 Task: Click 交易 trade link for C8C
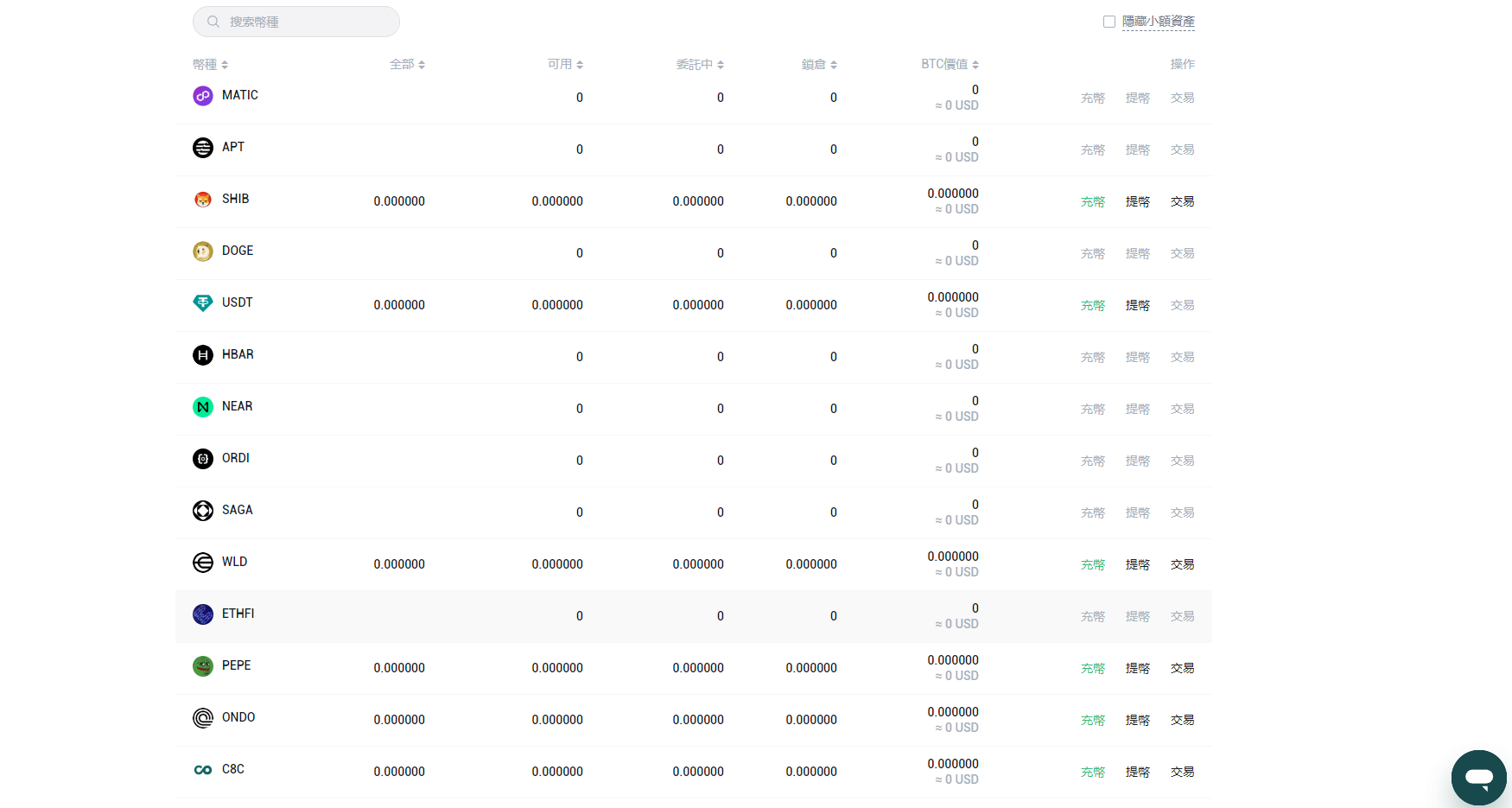[1182, 772]
